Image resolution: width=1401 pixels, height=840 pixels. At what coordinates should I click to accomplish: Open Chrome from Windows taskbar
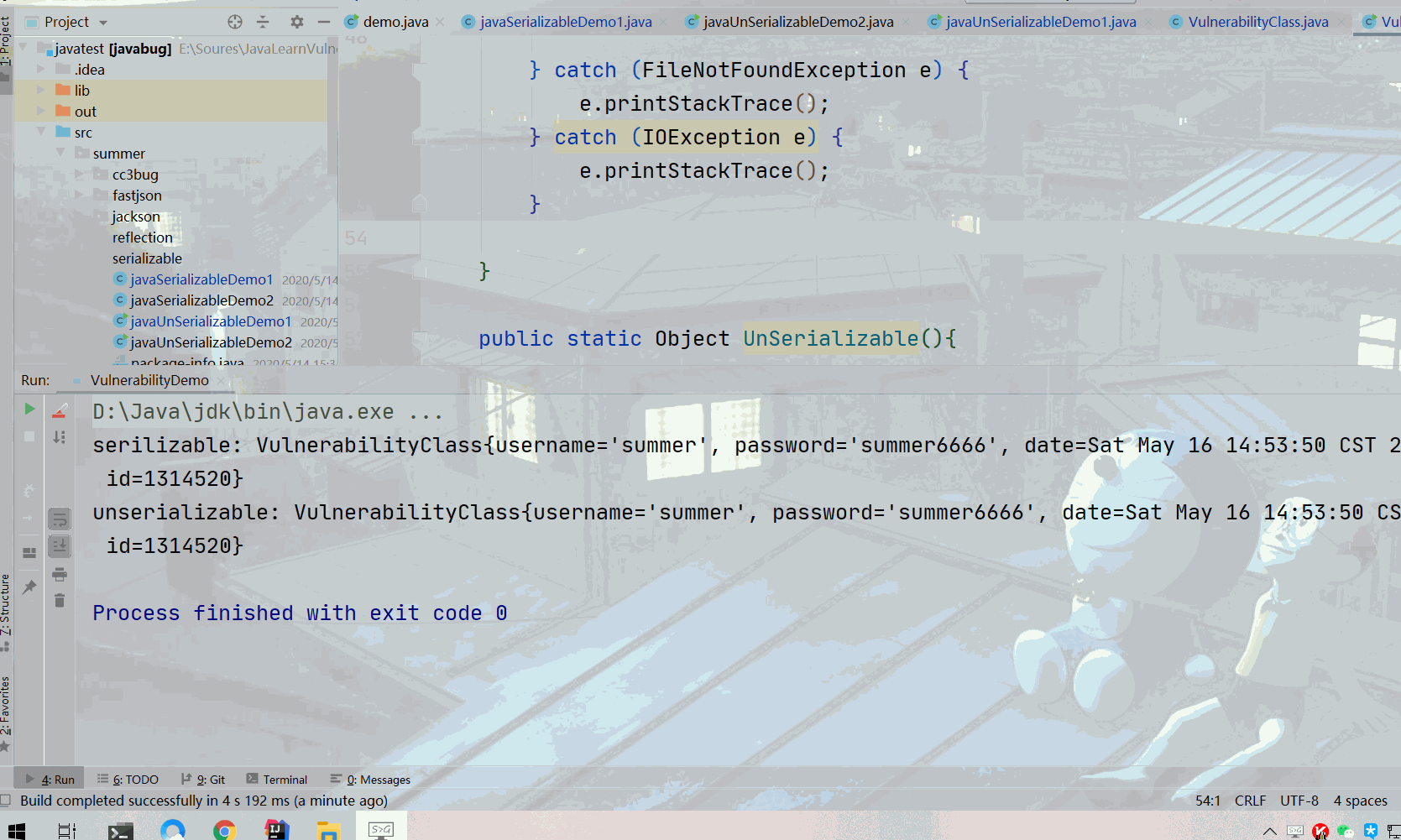tap(224, 830)
